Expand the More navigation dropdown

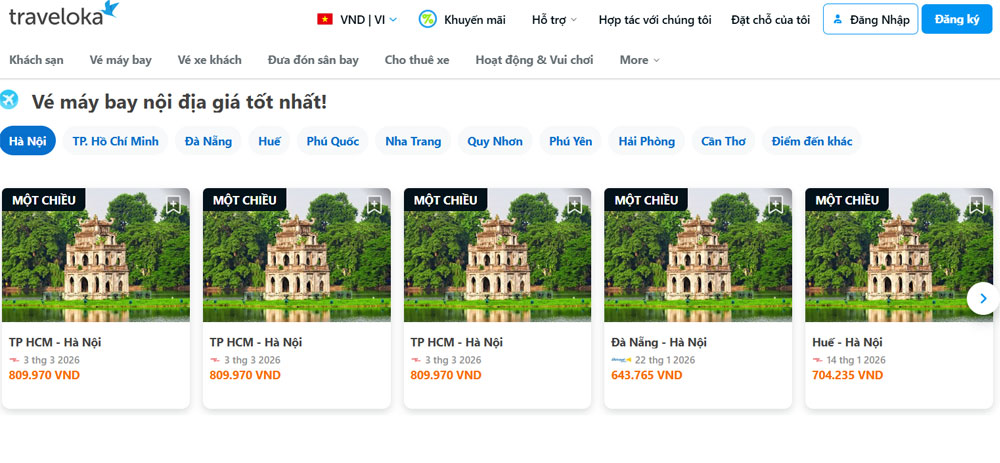tap(640, 60)
